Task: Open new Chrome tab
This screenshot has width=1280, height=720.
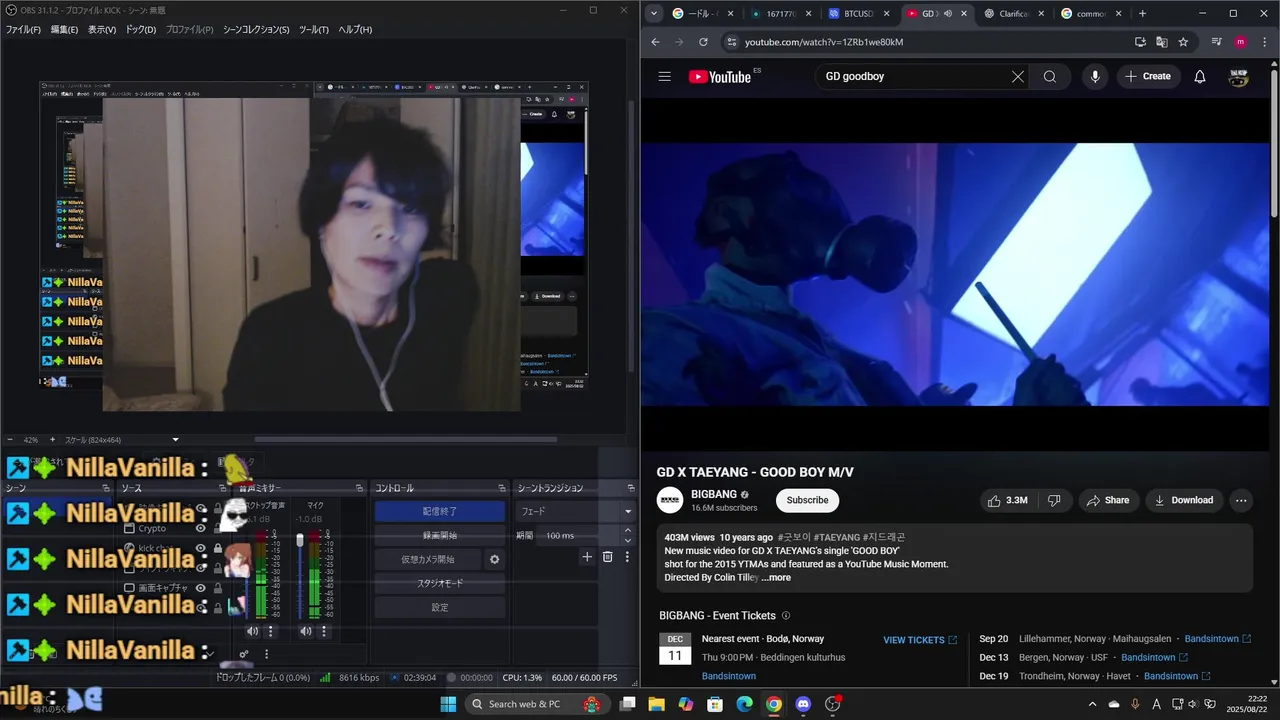Action: pyautogui.click(x=1142, y=14)
